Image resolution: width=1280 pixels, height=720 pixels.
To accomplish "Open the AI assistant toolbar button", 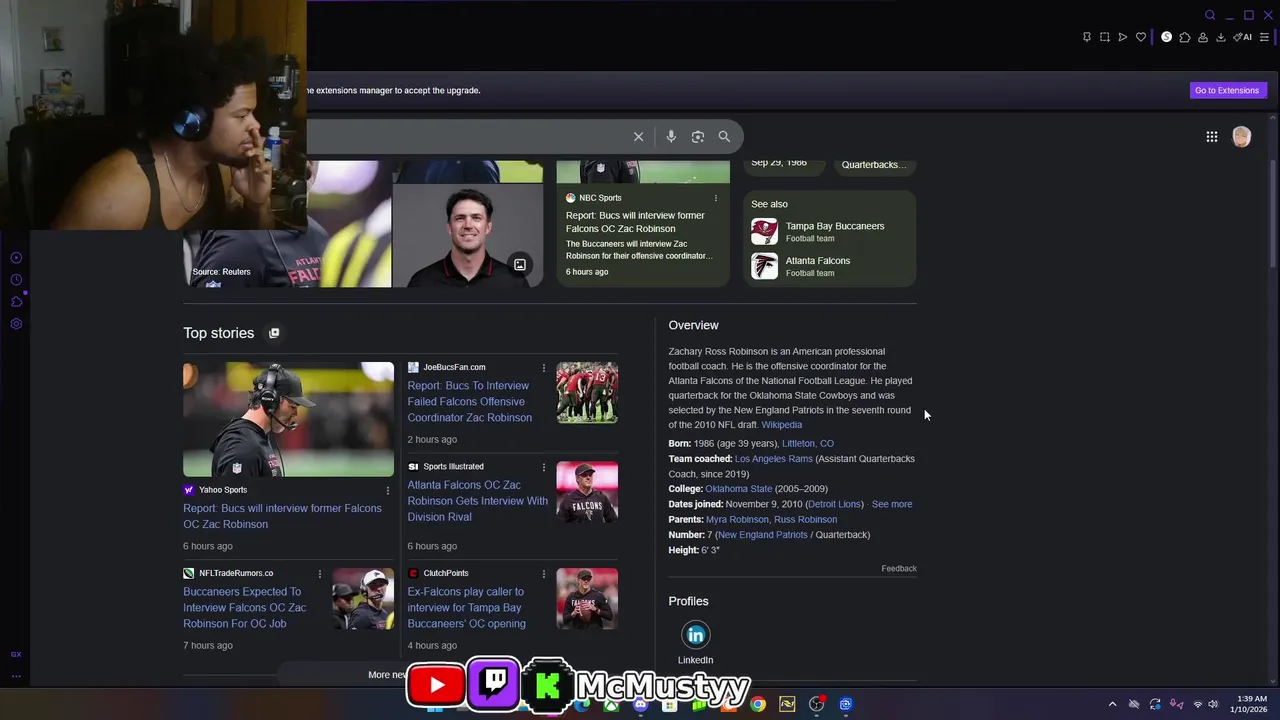I will [x=1243, y=37].
